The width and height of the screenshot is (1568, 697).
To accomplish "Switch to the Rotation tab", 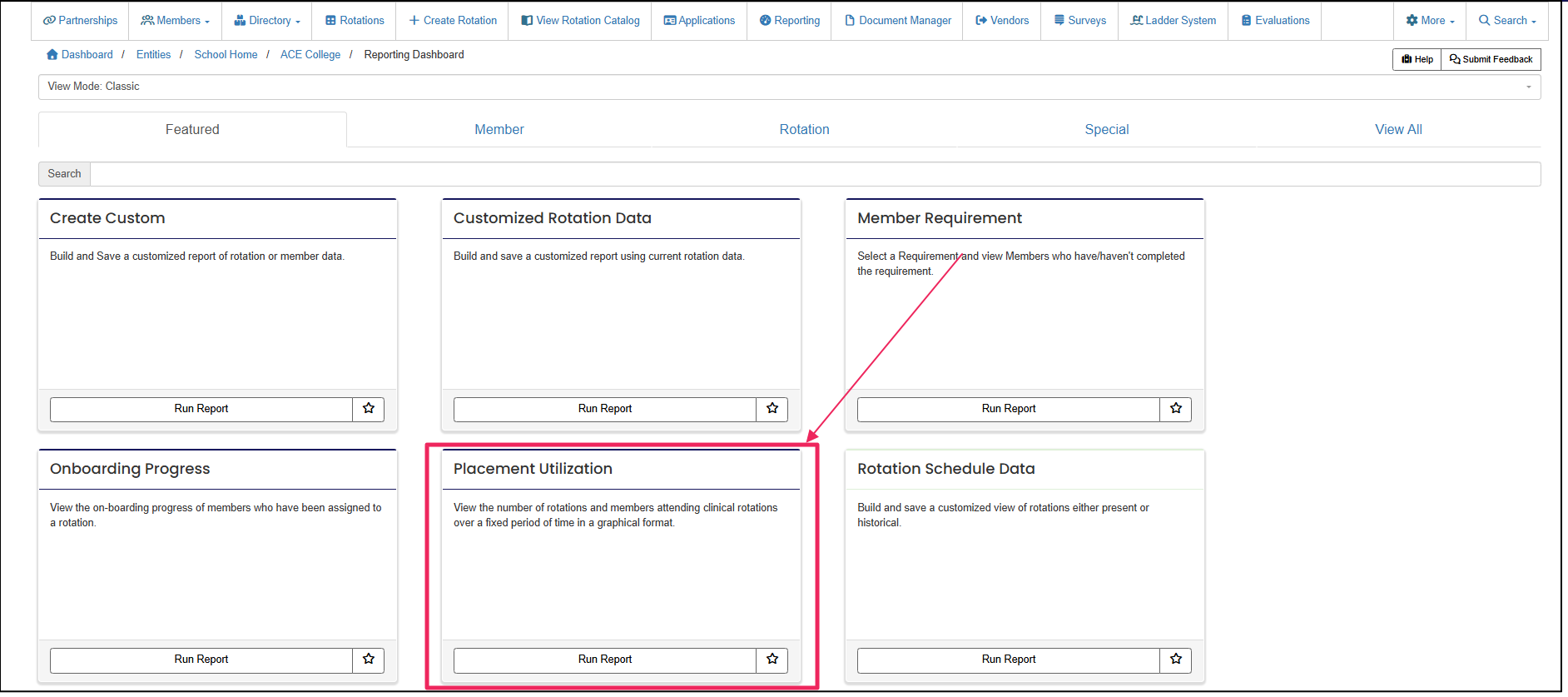I will (804, 129).
